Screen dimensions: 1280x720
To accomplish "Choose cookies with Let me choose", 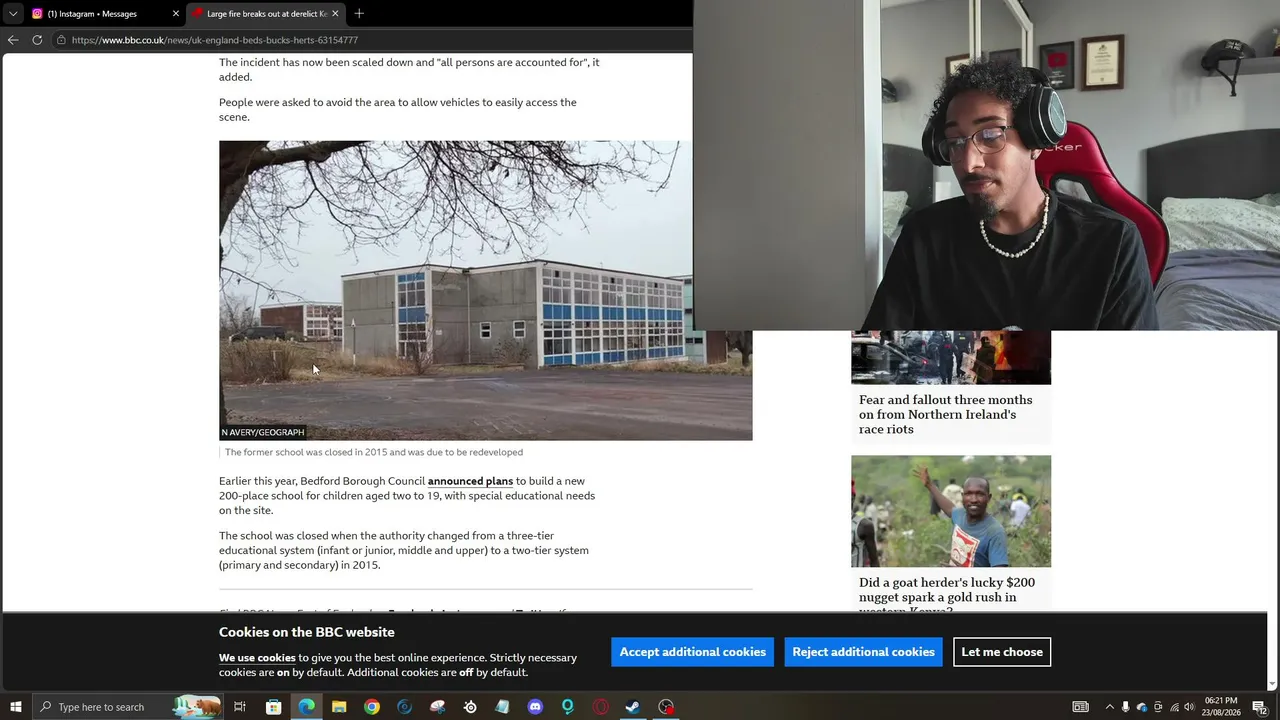I will coord(1002,652).
